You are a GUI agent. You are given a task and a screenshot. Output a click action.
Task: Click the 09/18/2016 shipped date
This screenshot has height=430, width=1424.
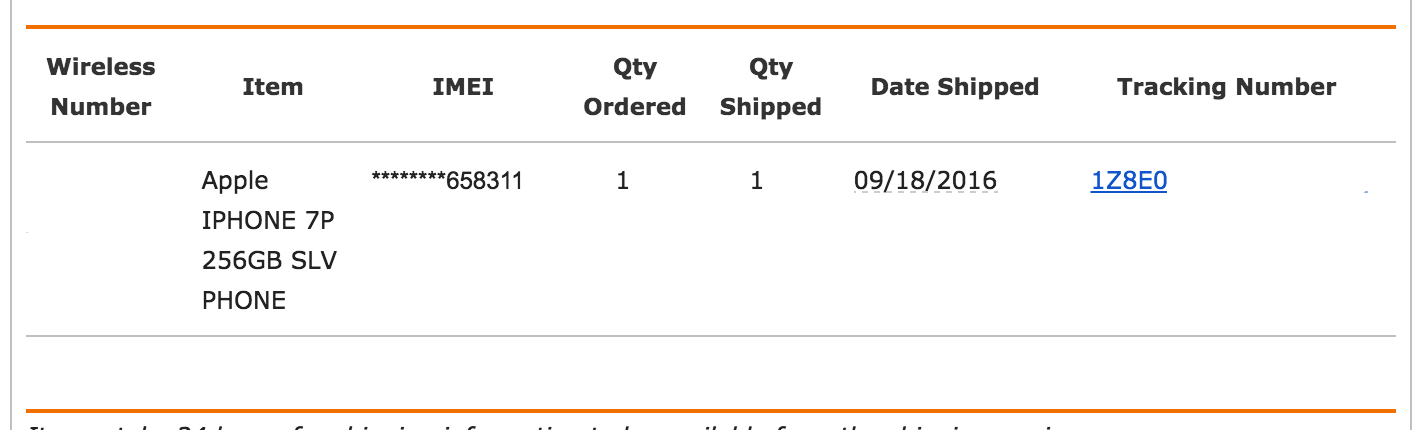click(925, 181)
